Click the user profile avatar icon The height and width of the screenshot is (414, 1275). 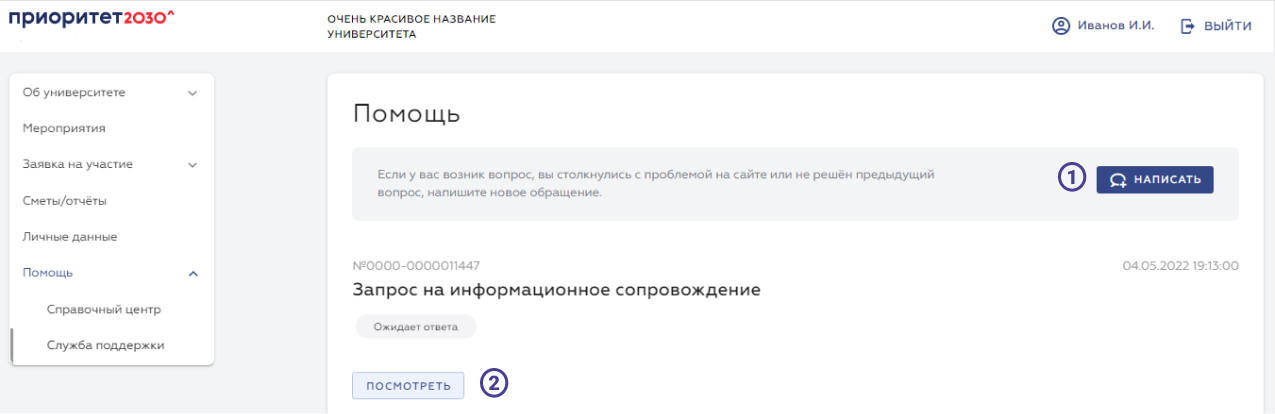(1061, 26)
